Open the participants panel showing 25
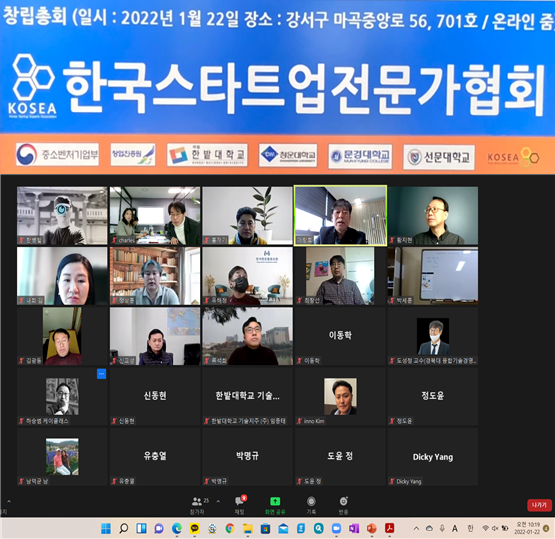555x539 pixels. pyautogui.click(x=200, y=505)
